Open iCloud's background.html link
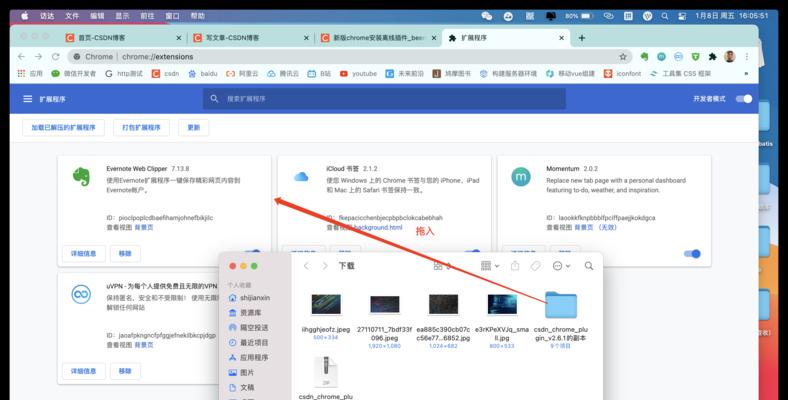 [x=378, y=228]
